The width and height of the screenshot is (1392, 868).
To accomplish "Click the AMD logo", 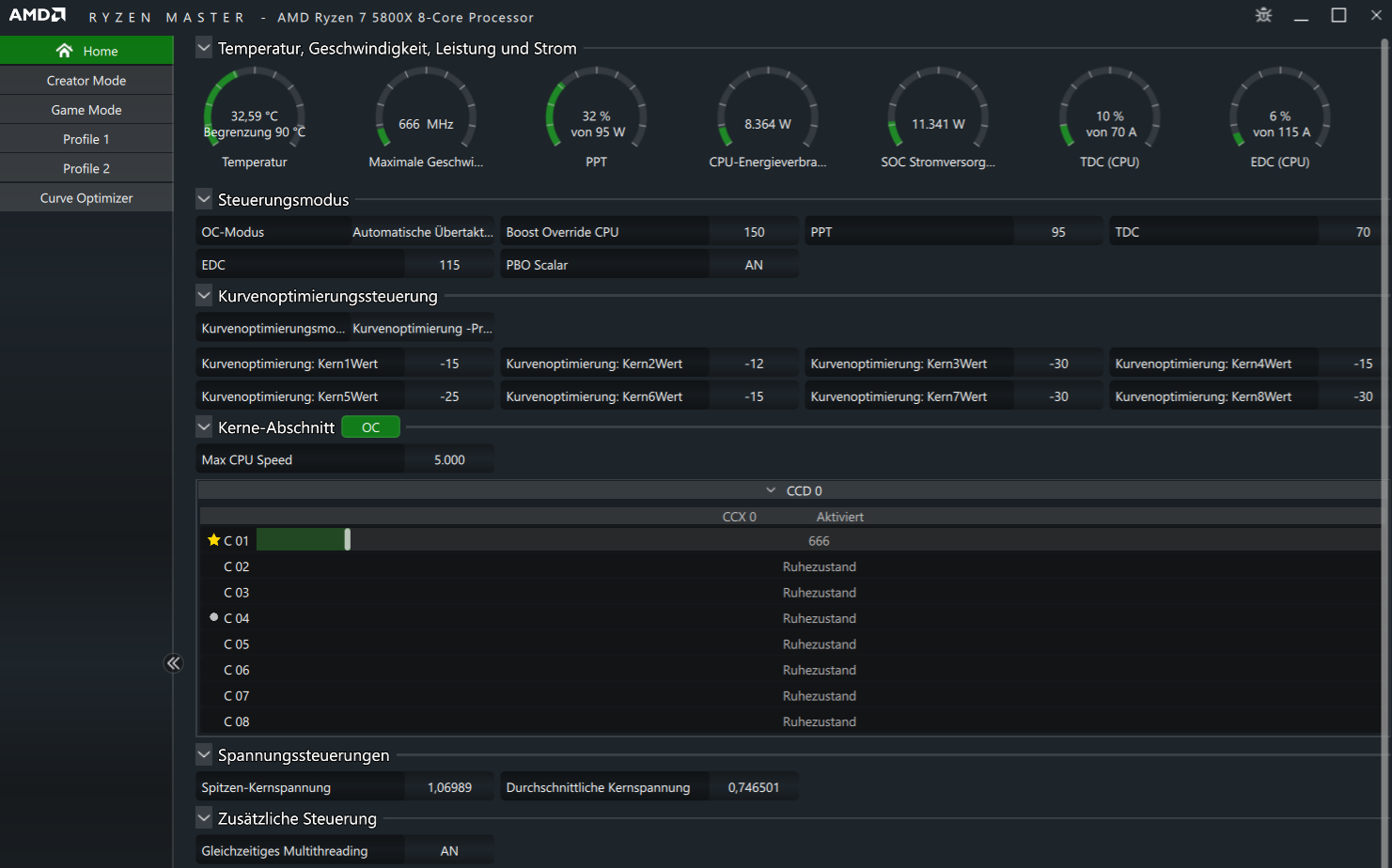I will tap(38, 15).
